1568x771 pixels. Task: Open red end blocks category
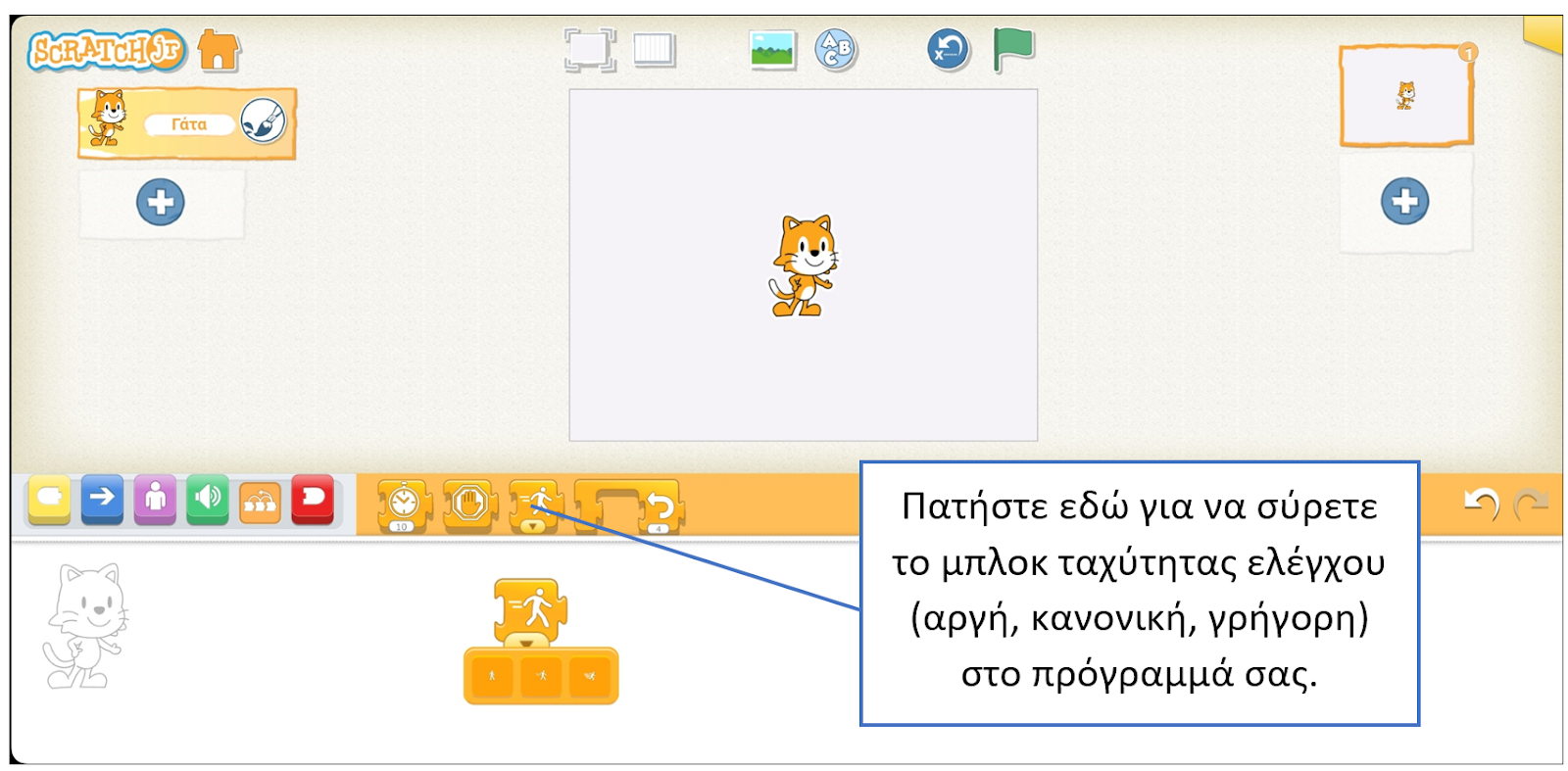click(313, 500)
